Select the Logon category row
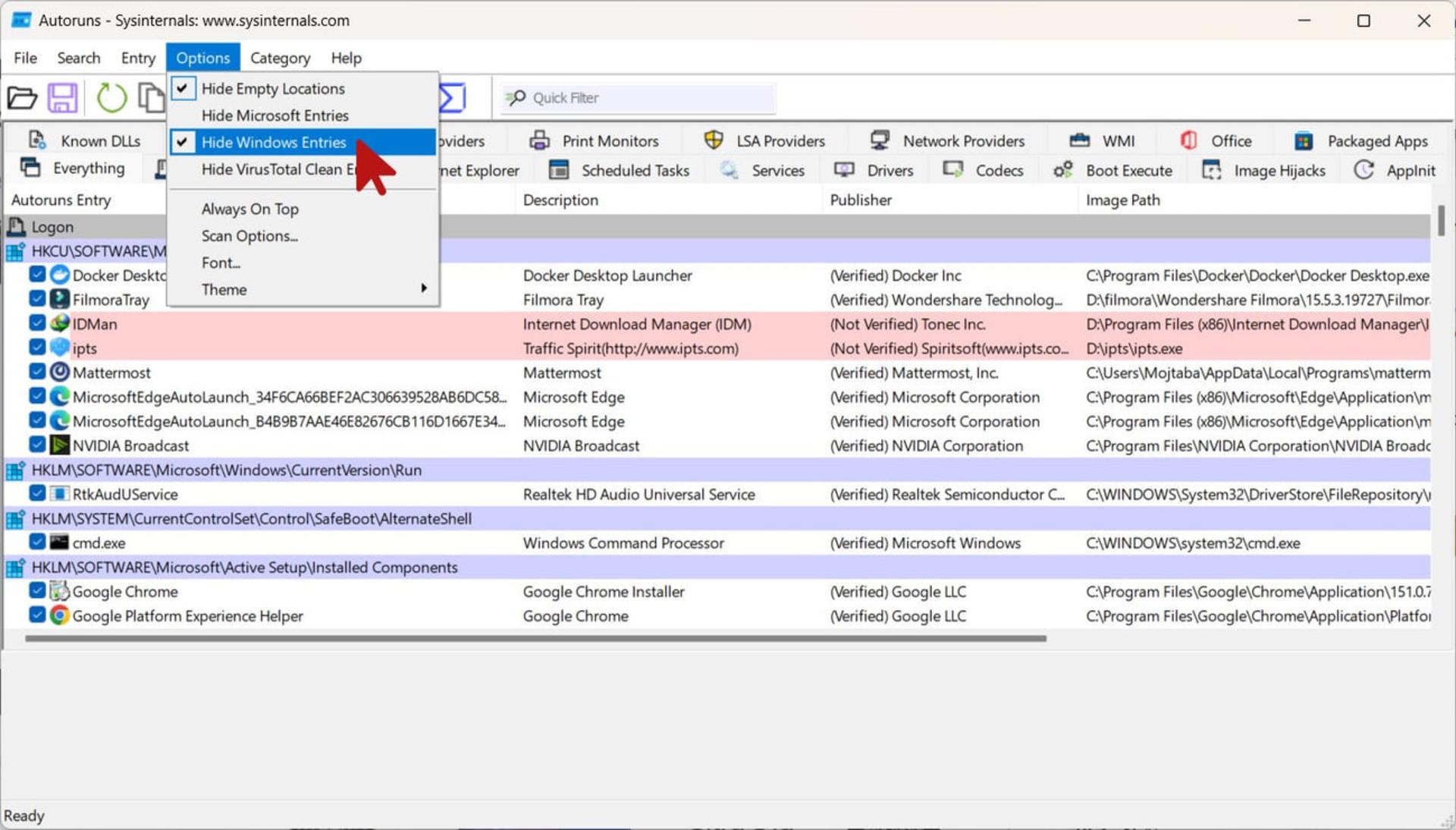The width and height of the screenshot is (1456, 830). [x=717, y=226]
